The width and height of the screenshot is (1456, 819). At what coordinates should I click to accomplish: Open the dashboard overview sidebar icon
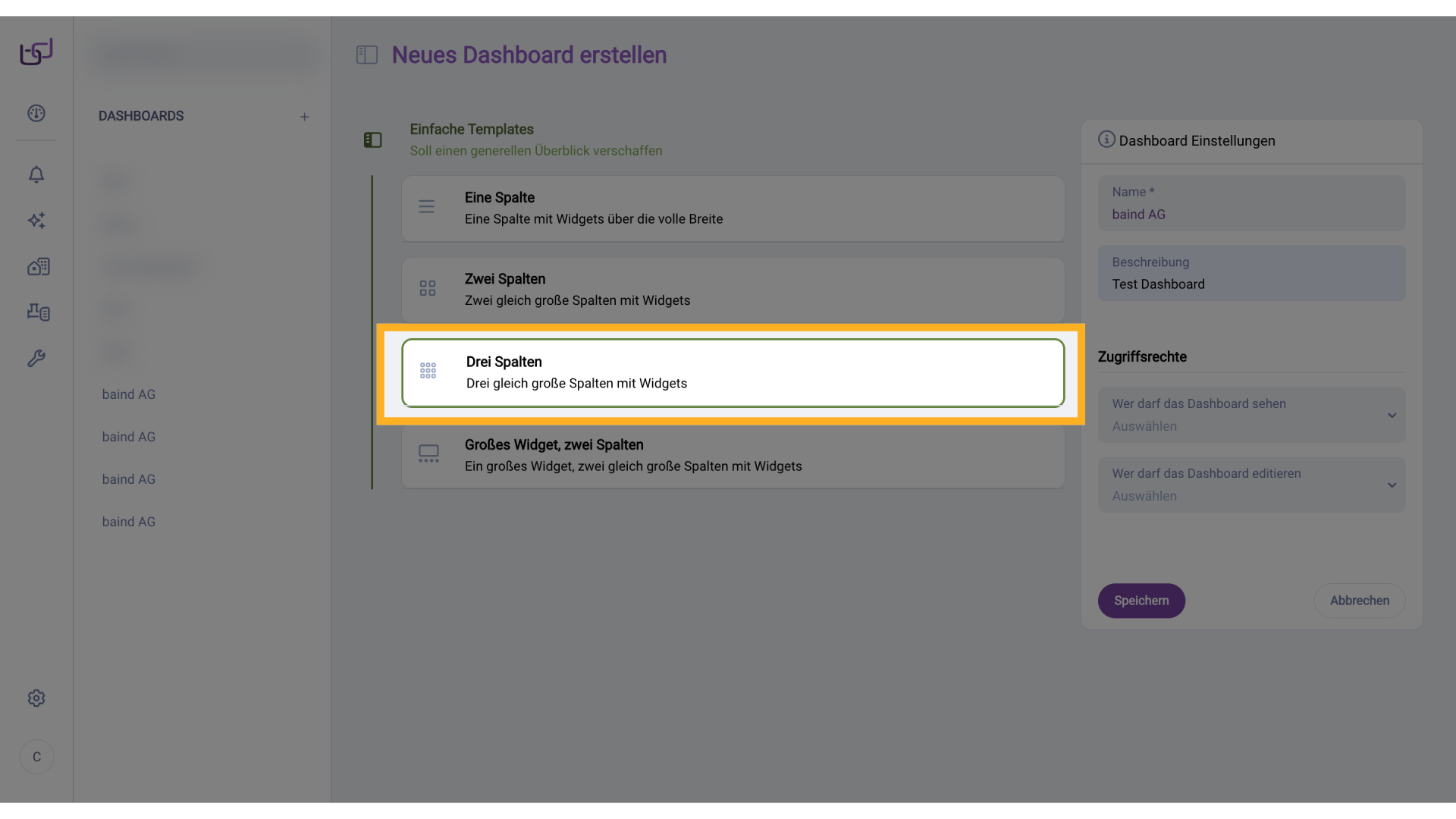coord(36,114)
